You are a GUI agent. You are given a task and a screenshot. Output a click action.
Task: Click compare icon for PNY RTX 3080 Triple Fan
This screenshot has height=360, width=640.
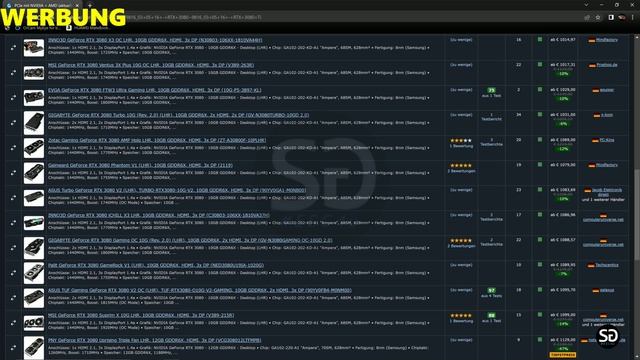(x=13, y=348)
